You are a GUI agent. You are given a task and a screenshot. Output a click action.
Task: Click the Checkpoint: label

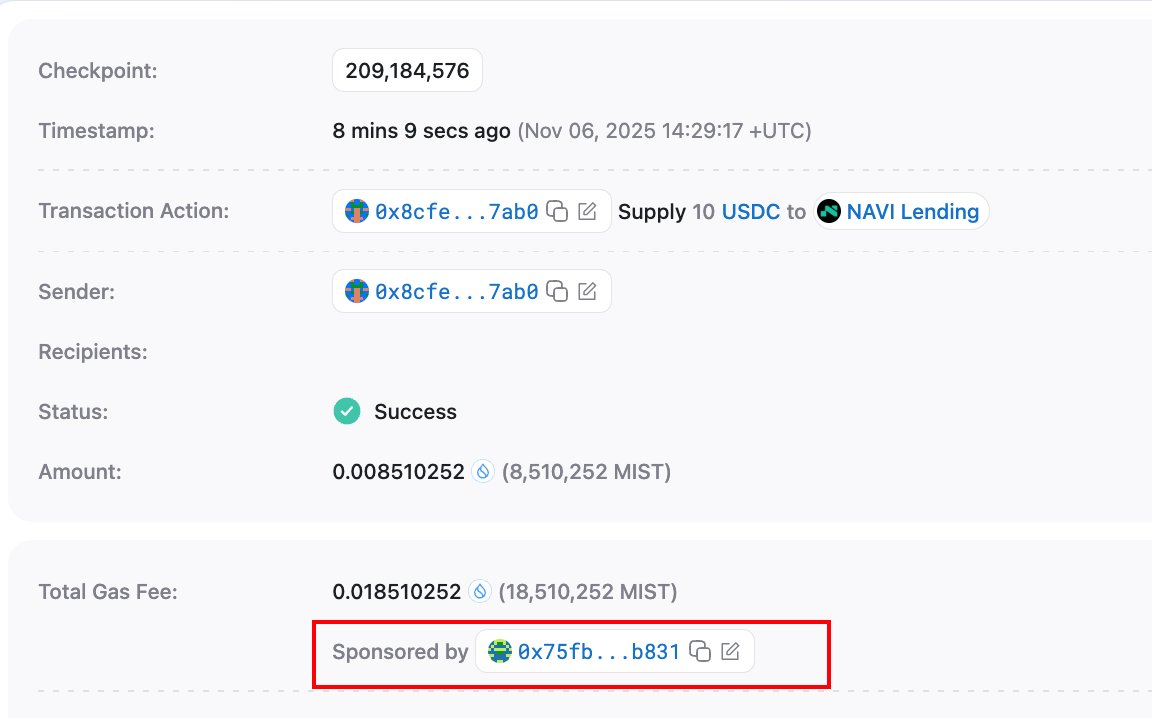point(98,71)
